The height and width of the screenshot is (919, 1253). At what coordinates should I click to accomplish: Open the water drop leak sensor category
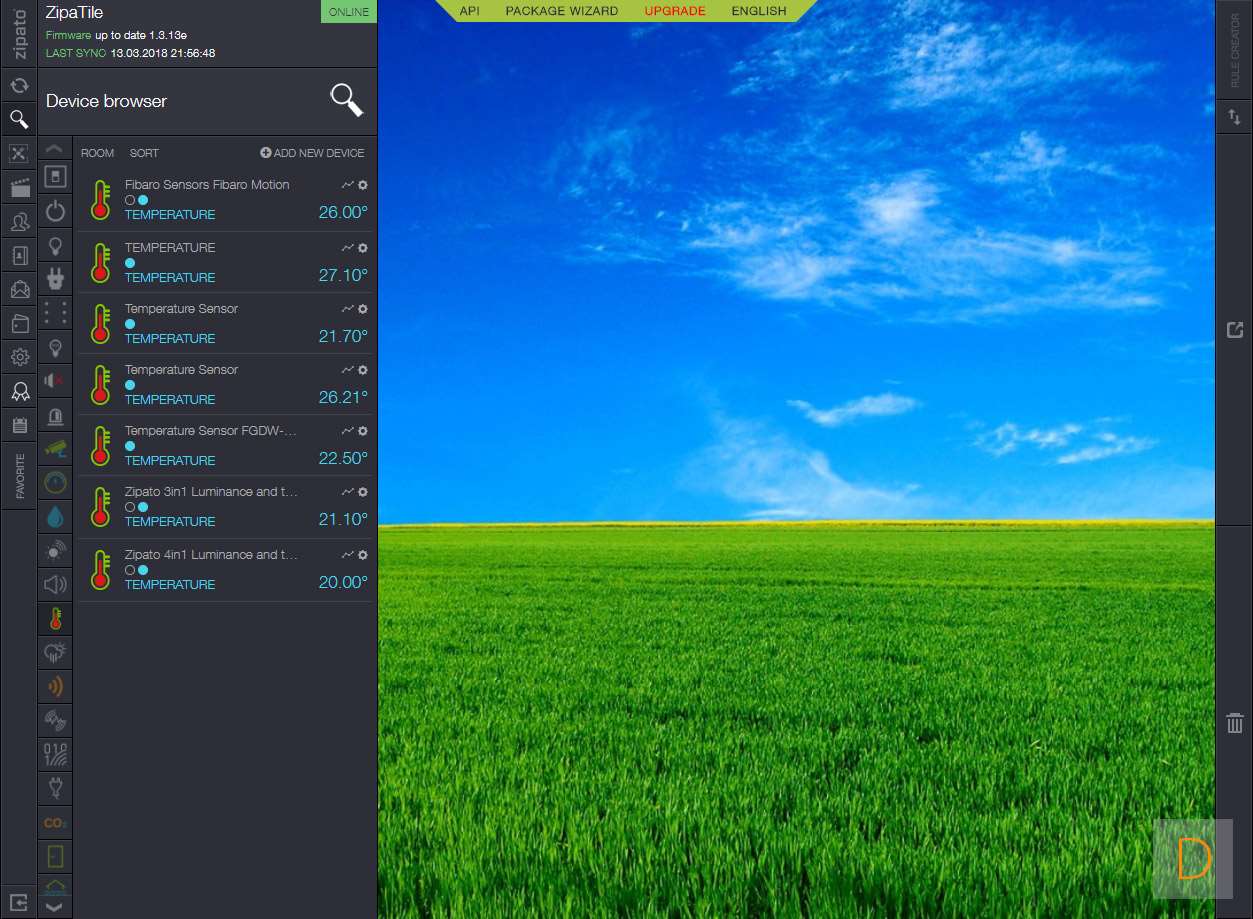(x=55, y=517)
